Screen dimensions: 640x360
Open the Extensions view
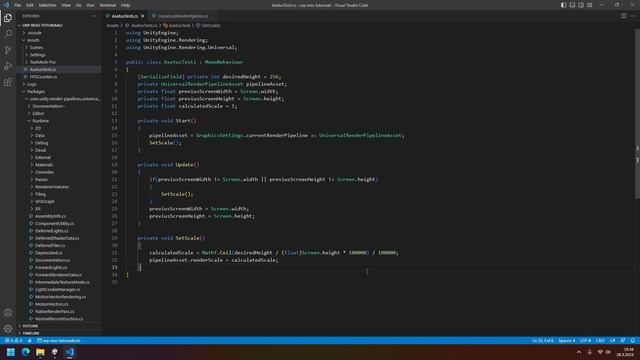pos(8,82)
